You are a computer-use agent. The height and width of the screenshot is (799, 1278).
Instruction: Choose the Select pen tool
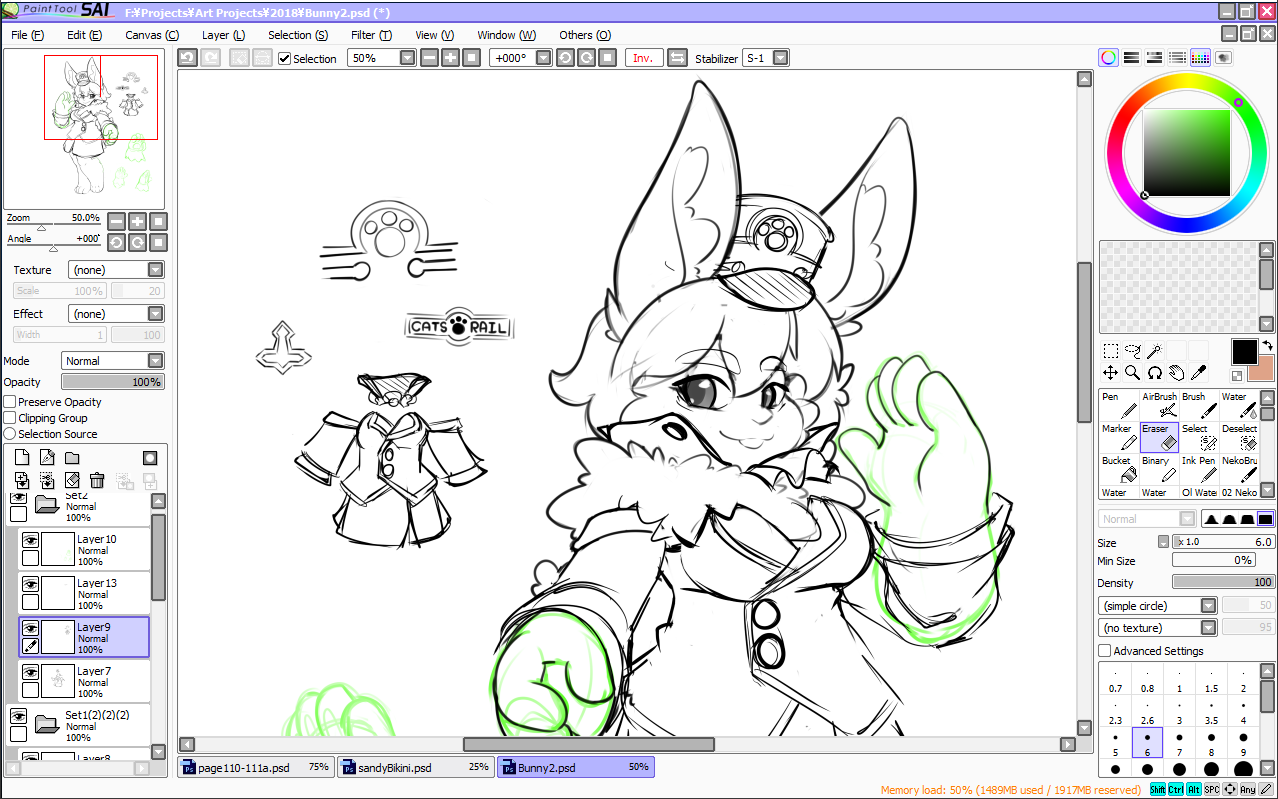click(x=1199, y=437)
